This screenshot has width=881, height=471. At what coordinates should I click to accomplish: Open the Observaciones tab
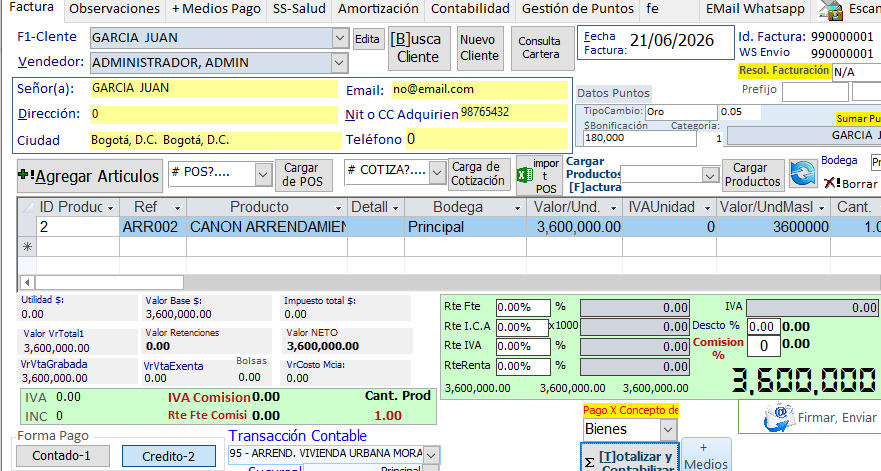pyautogui.click(x=115, y=9)
